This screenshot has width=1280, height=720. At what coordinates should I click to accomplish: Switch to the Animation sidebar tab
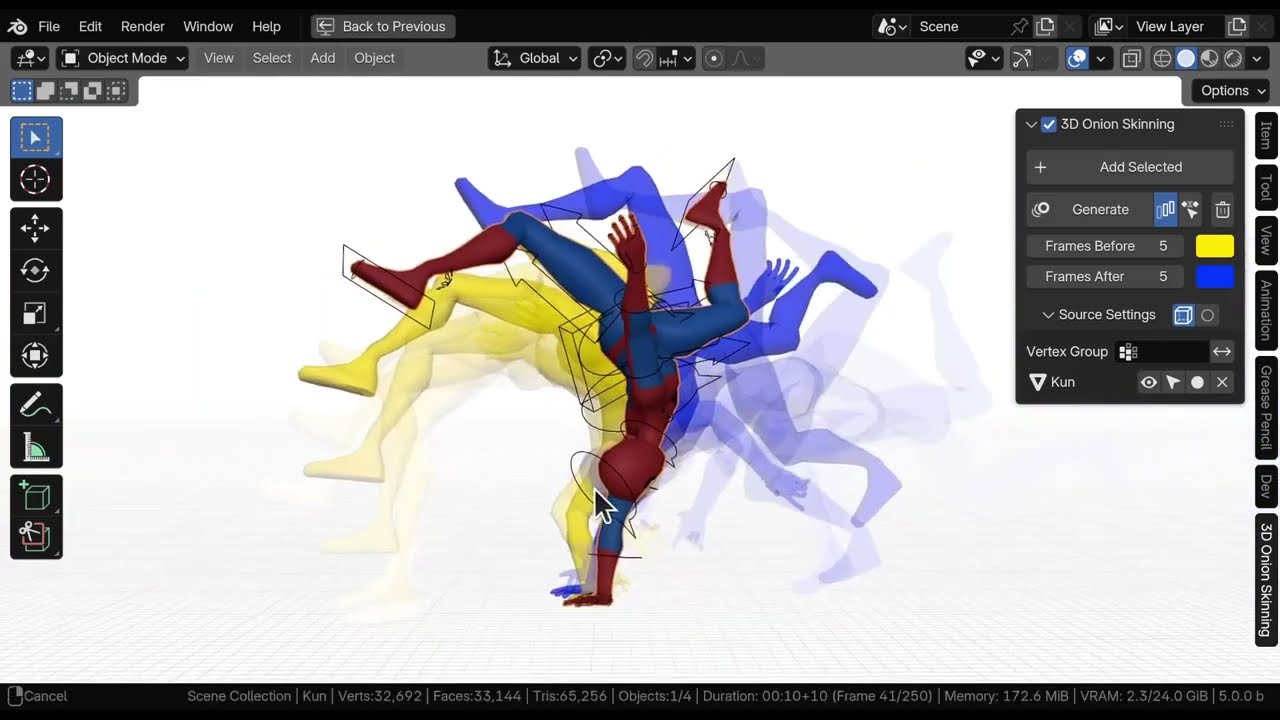(x=1266, y=309)
